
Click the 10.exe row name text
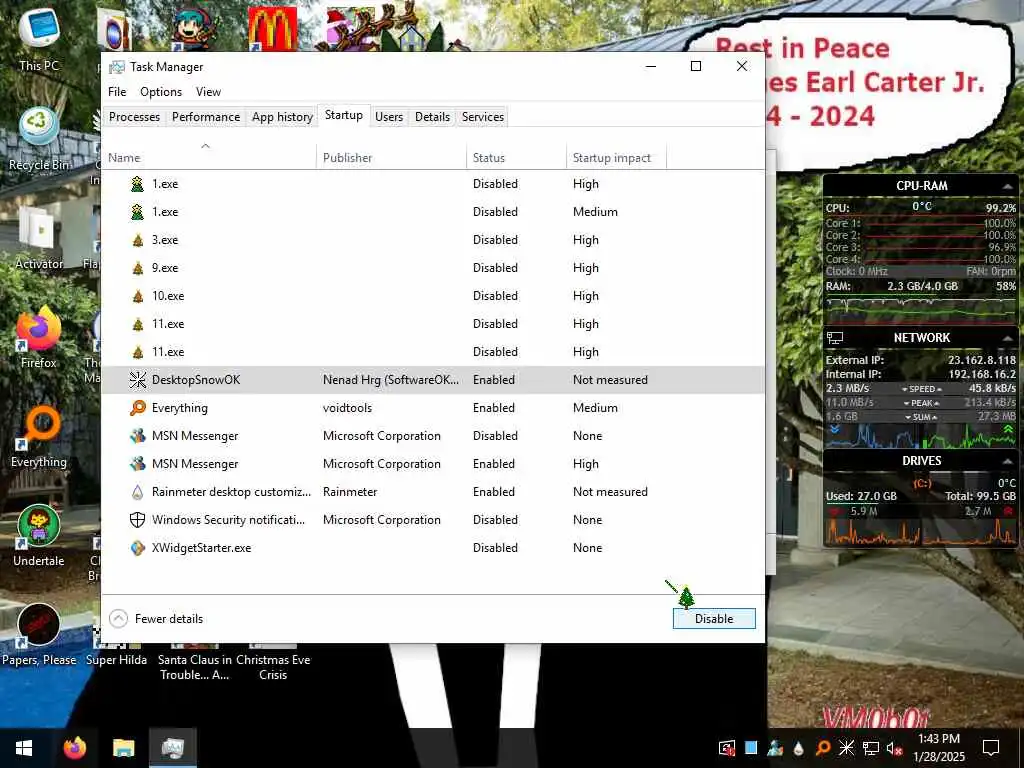(x=168, y=296)
